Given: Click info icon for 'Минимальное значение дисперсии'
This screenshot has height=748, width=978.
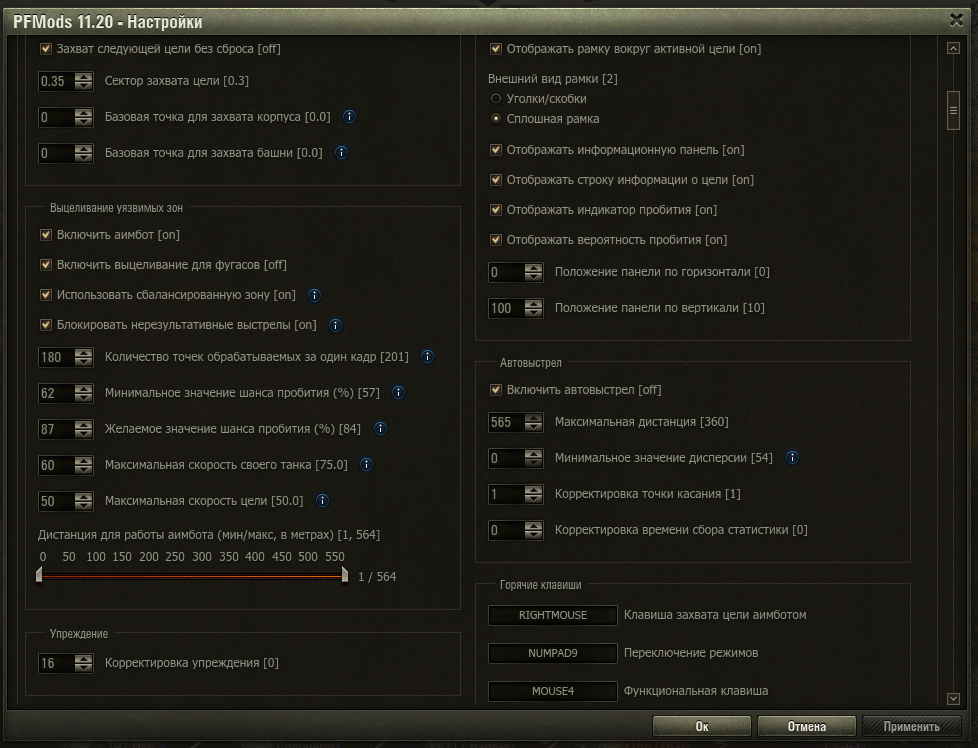Looking at the screenshot, I should point(792,458).
